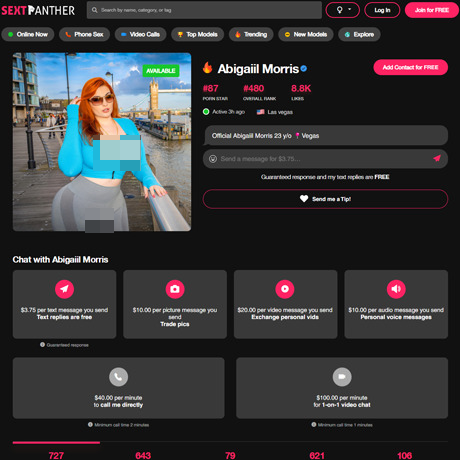Click the phone call icon
The image size is (460, 460).
[x=118, y=377]
